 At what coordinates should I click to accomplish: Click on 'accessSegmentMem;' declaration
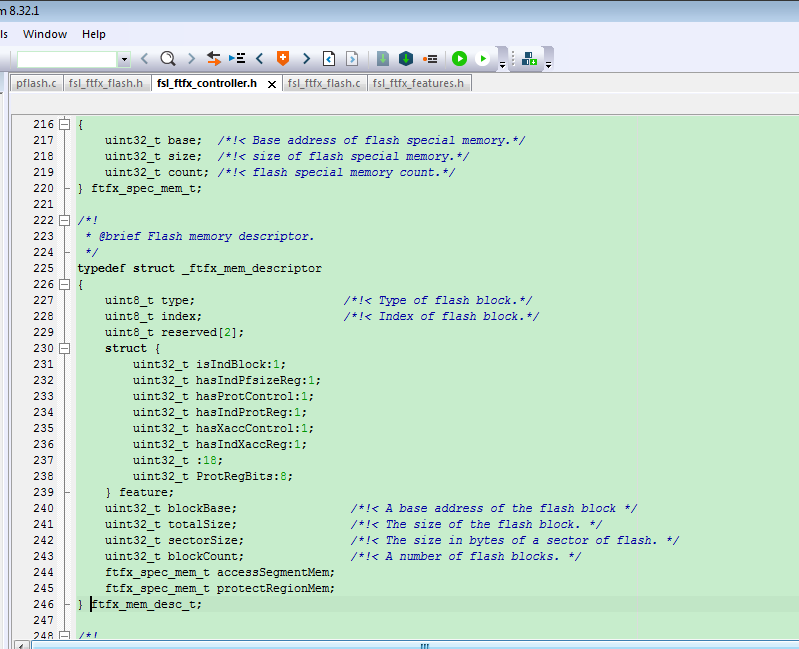276,572
